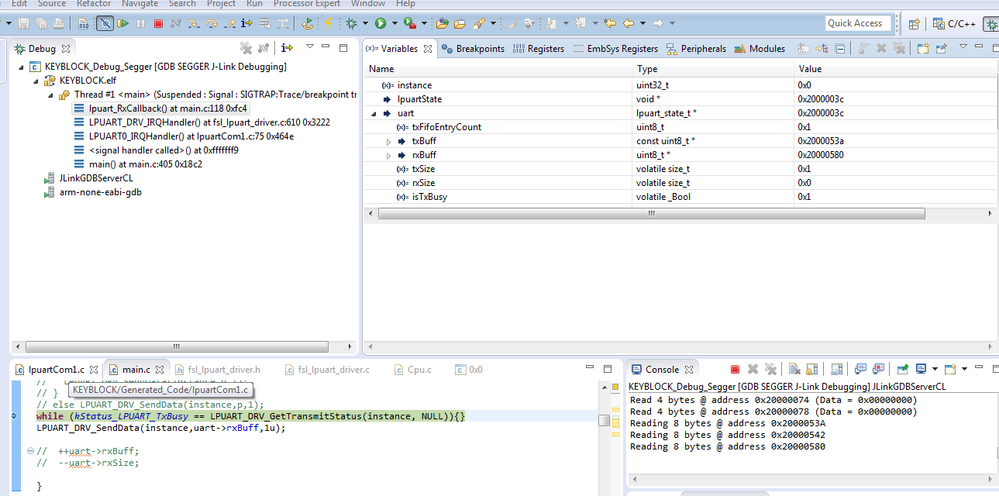Open the Debug view menu triangle
This screenshot has height=496, width=999.
310,46
